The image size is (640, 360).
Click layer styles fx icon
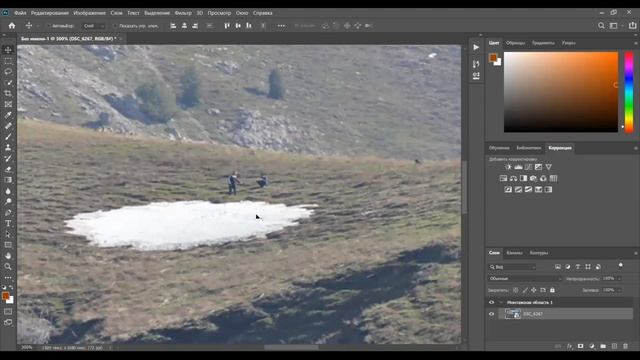[569, 346]
